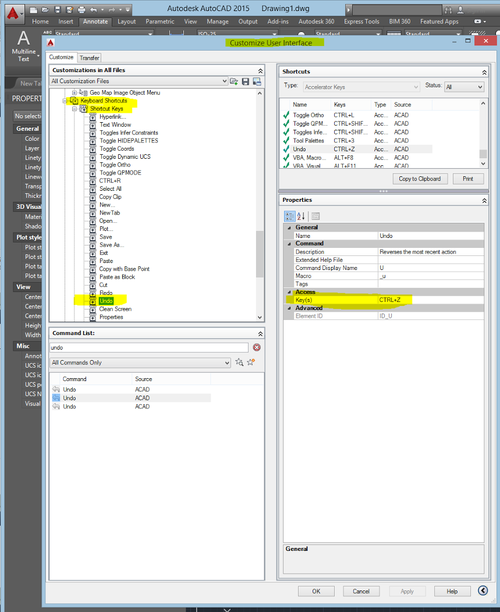The height and width of the screenshot is (612, 500).
Task: Open the Parametric ribbon tab
Action: click(x=160, y=21)
